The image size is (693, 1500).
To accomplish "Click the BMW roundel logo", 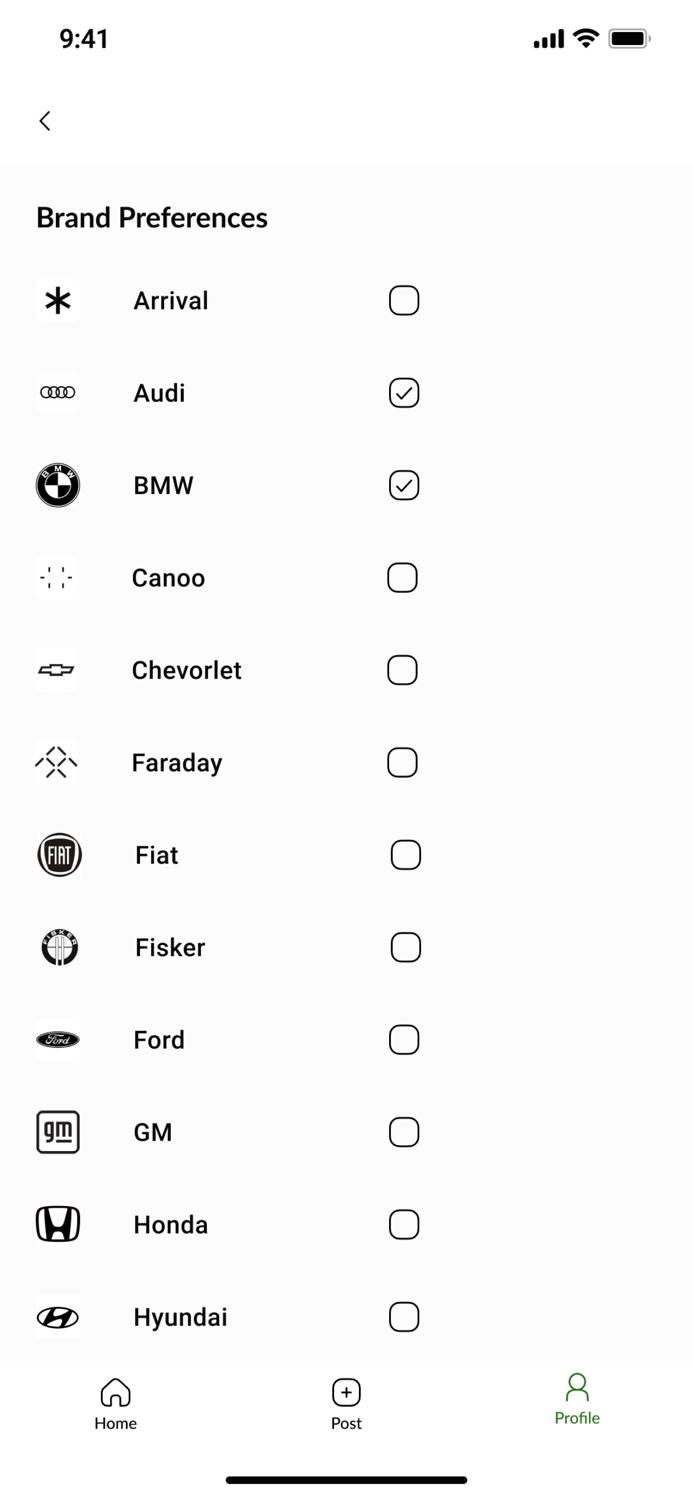I will 57,485.
